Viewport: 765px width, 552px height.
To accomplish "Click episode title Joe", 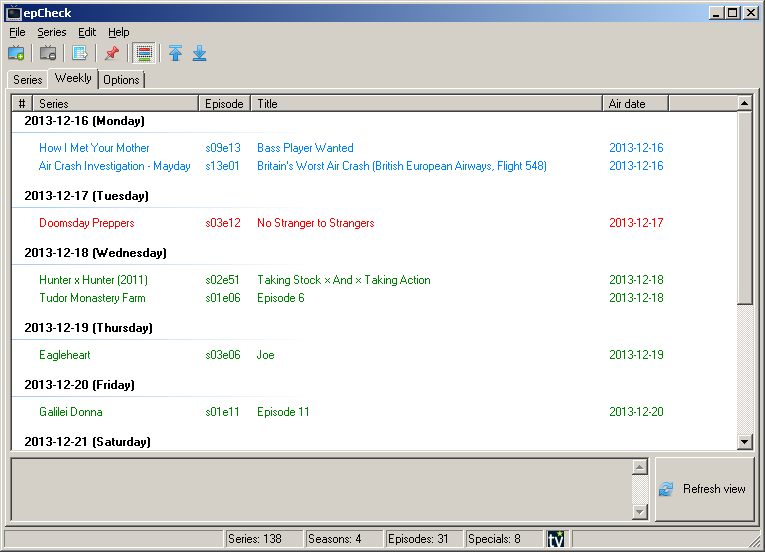I will pos(265,355).
